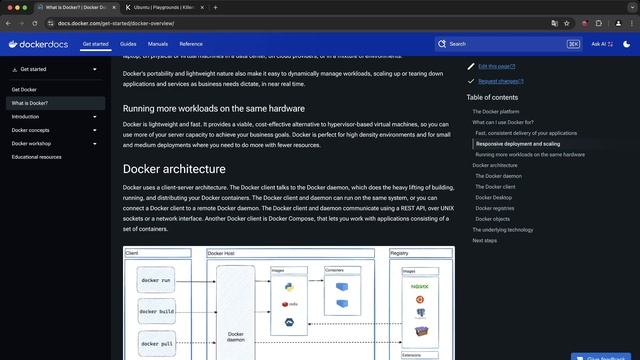Collapse the Get started sidebar section

click(95, 69)
